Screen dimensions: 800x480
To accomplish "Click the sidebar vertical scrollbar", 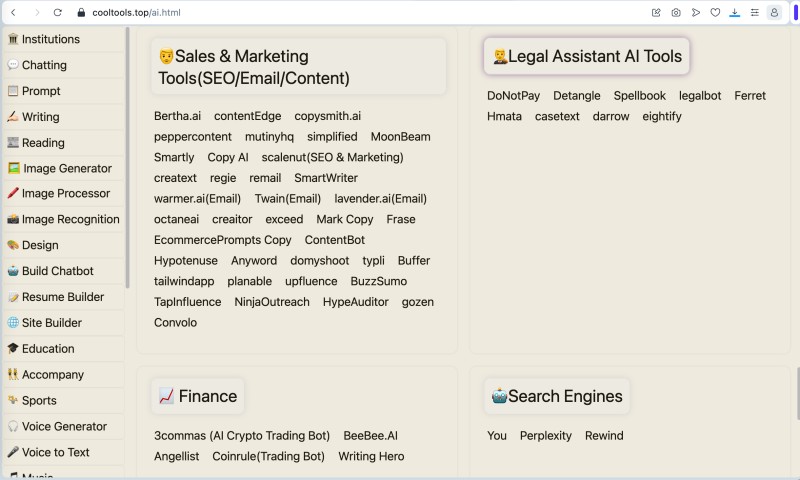I will 127,158.
